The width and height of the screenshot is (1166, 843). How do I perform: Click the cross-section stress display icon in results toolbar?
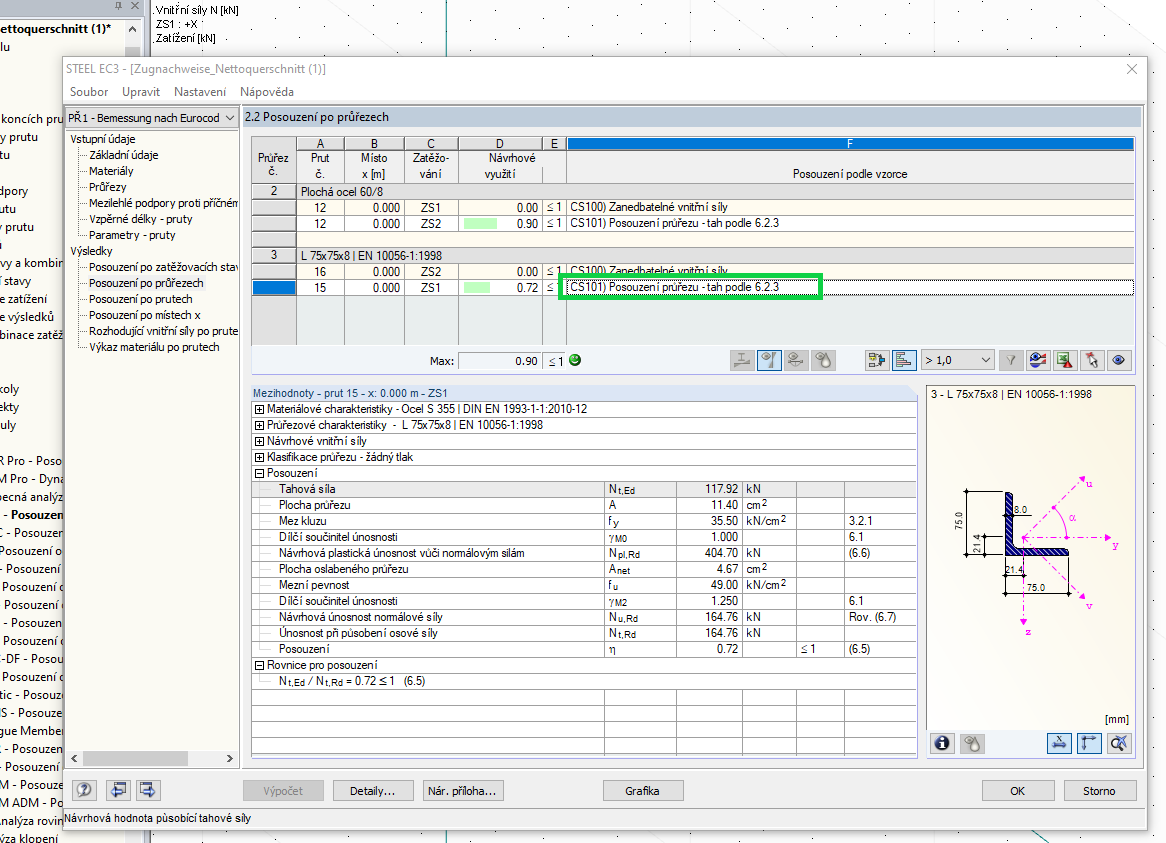742,361
